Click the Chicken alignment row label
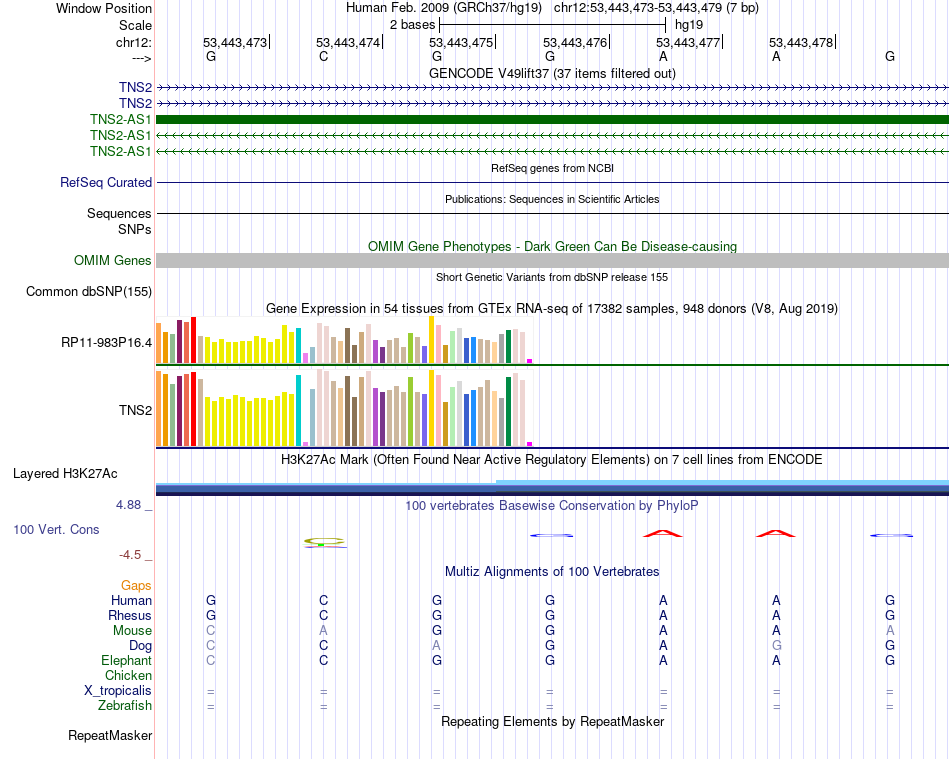The width and height of the screenshot is (950, 759). 128,675
